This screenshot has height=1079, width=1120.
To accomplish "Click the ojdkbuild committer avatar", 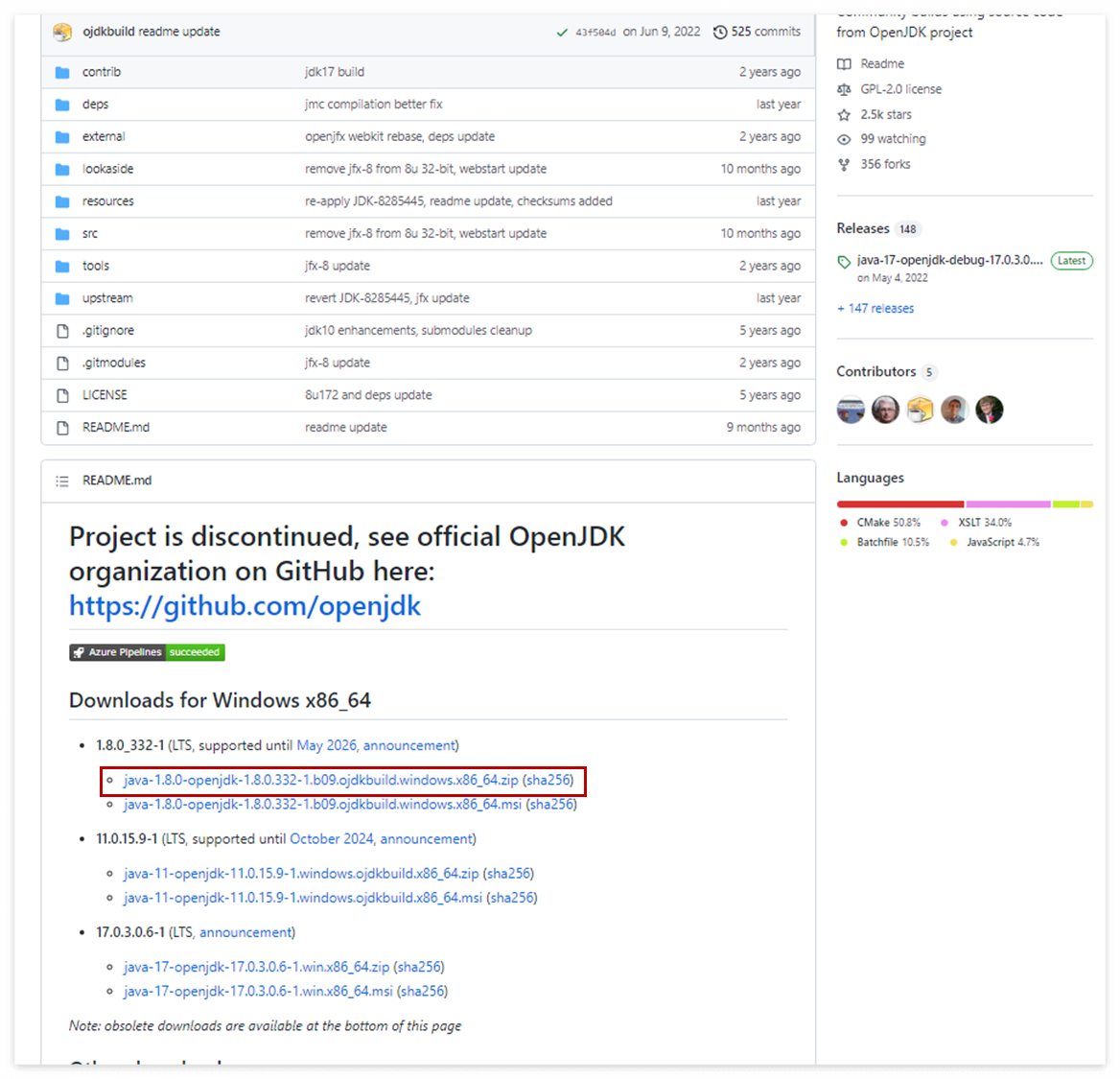I will [x=62, y=32].
